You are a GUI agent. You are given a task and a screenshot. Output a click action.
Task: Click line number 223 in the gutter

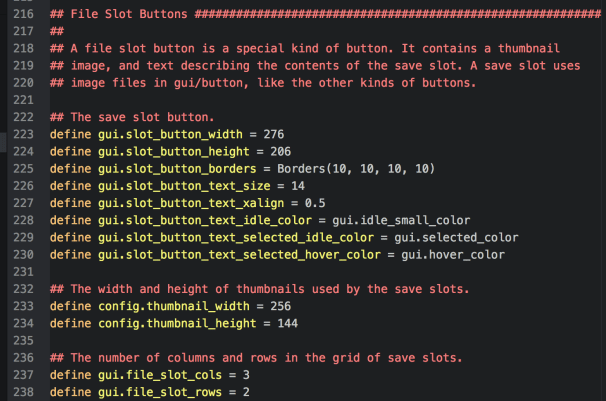point(23,133)
